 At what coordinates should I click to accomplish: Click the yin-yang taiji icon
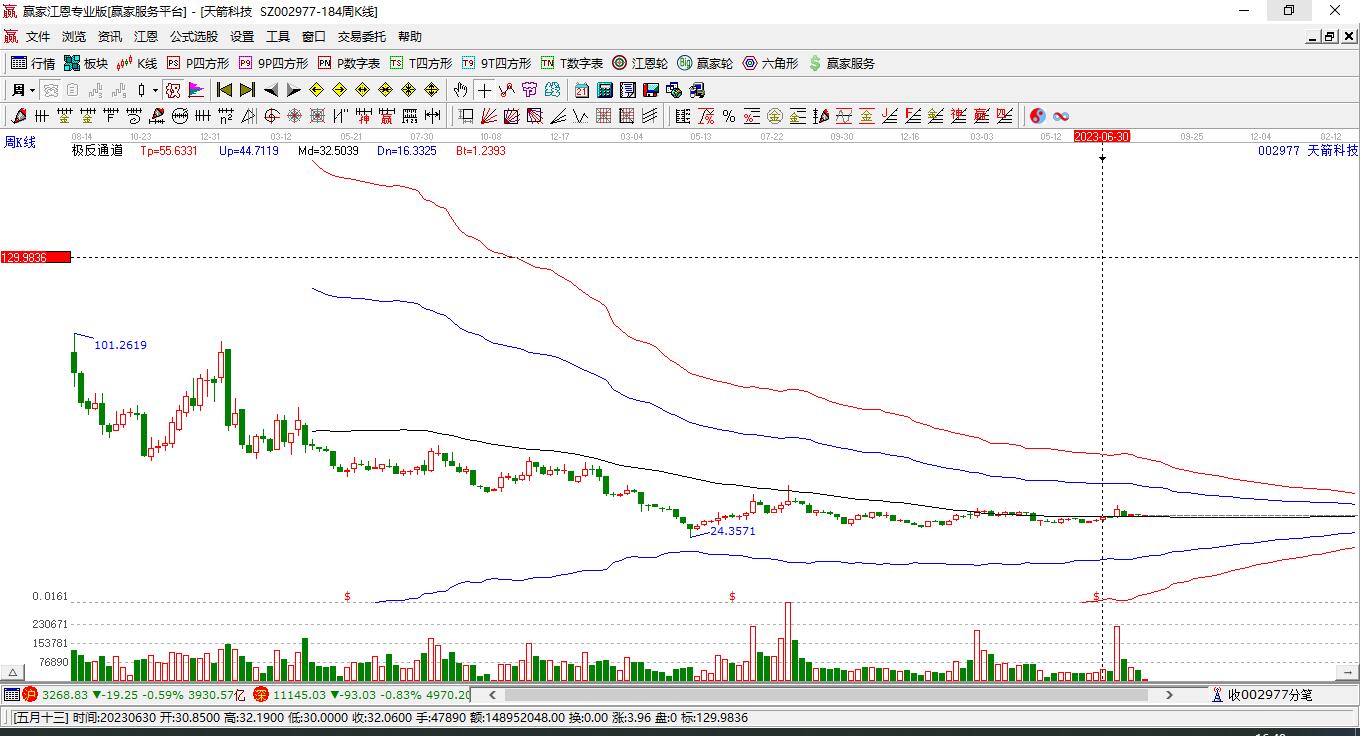pos(1037,116)
